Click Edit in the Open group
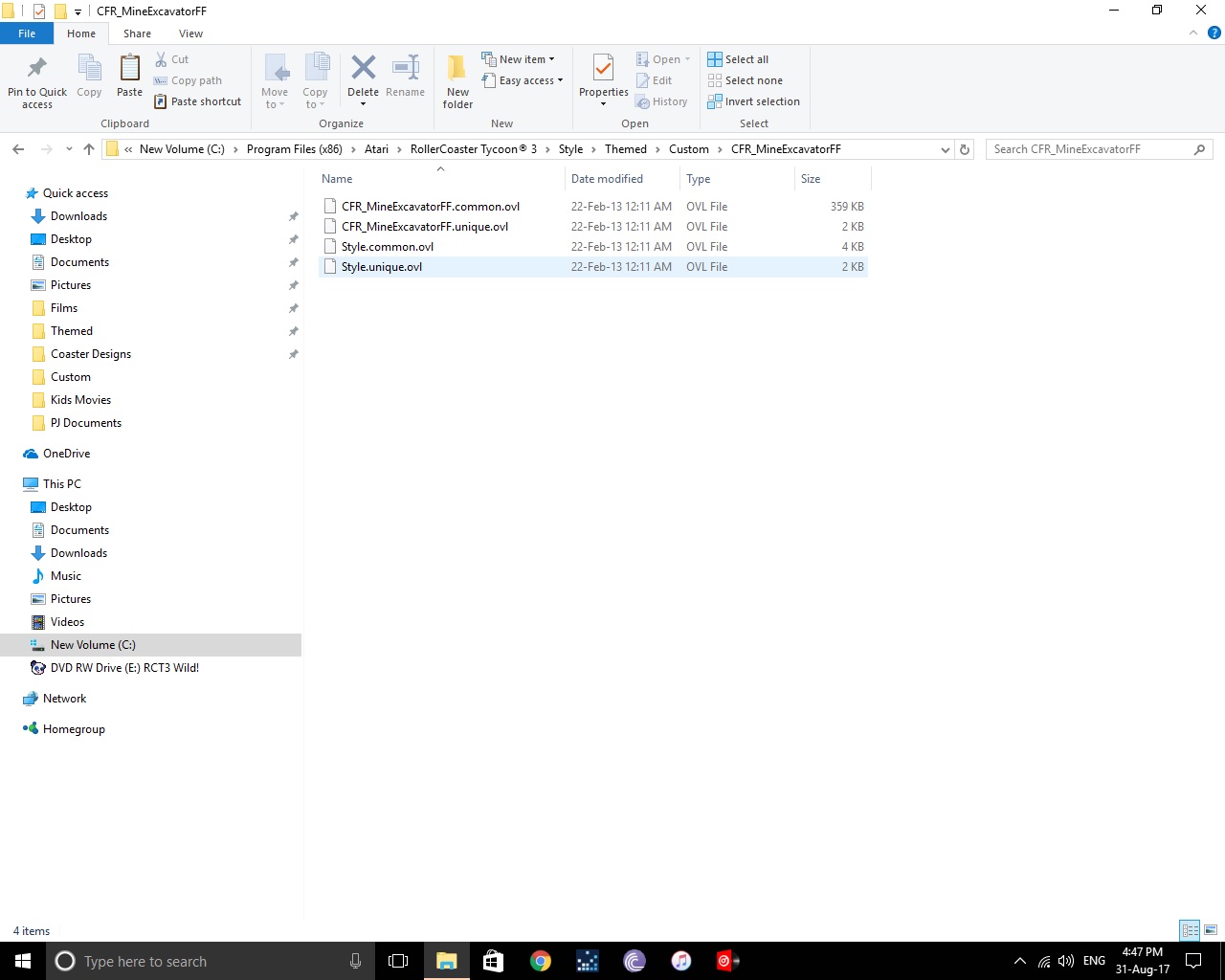 pyautogui.click(x=654, y=80)
